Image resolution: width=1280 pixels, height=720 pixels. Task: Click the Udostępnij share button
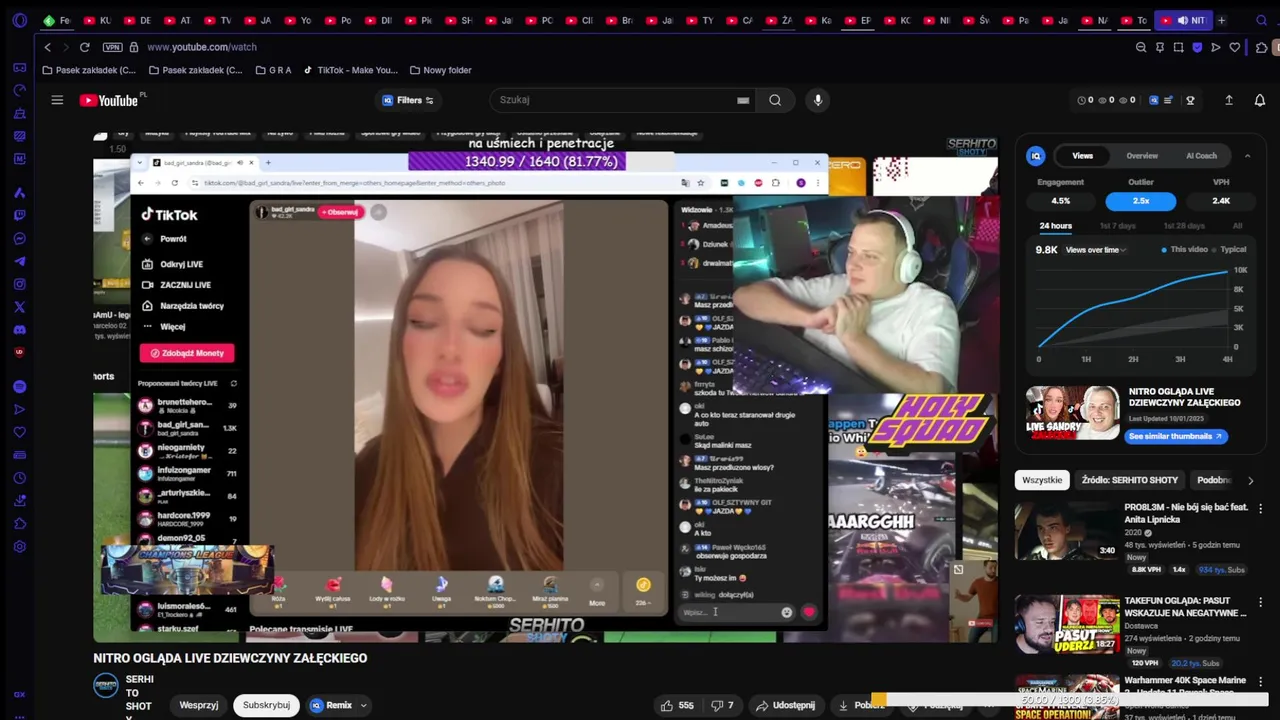784,705
